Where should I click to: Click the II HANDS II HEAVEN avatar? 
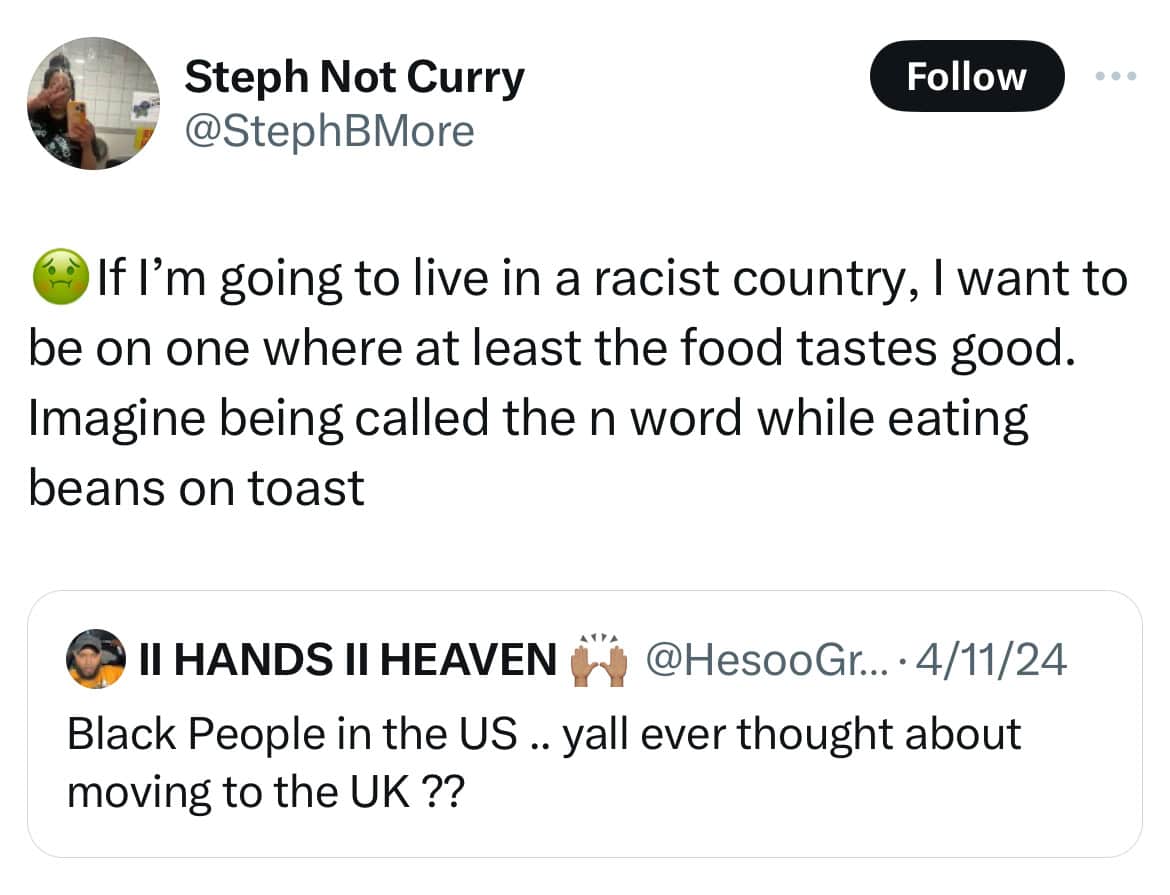click(95, 659)
